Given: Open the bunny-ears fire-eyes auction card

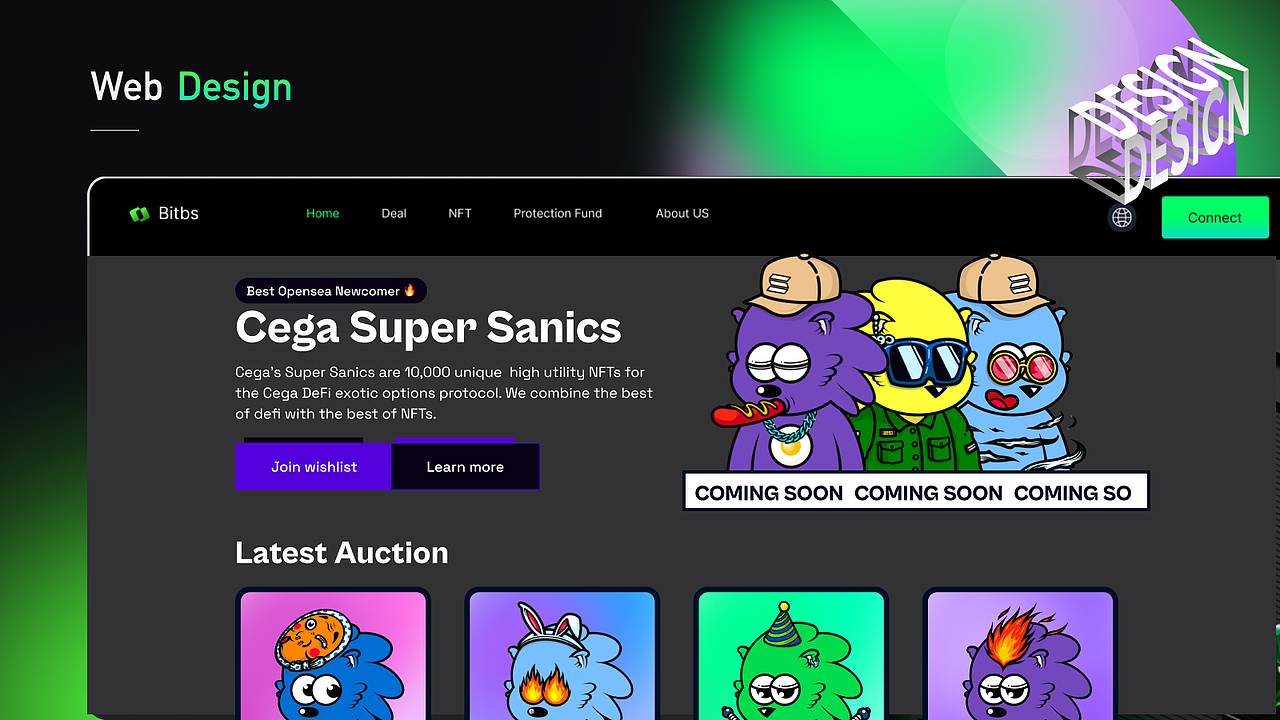Looking at the screenshot, I should coord(562,652).
